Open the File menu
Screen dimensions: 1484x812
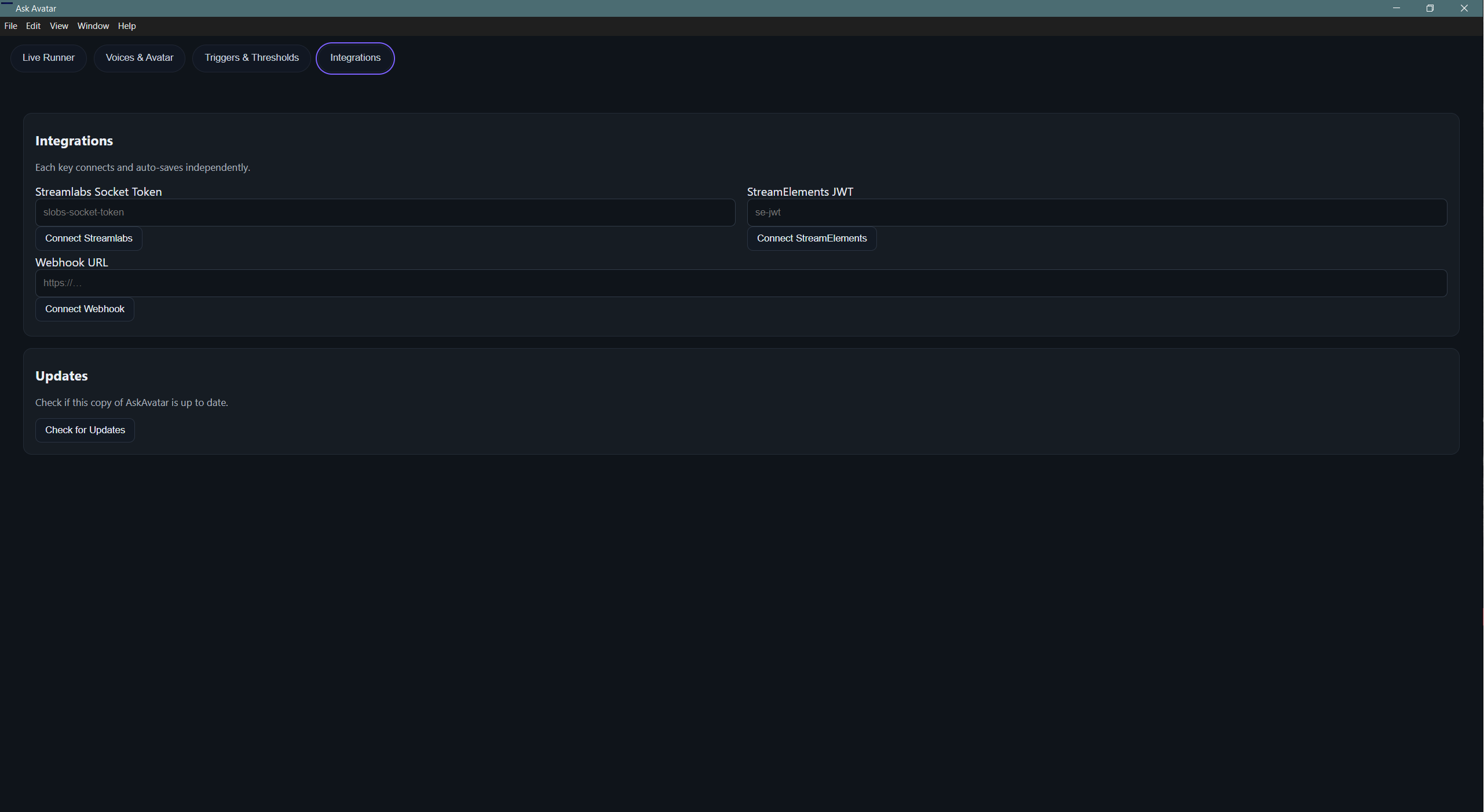pos(10,25)
